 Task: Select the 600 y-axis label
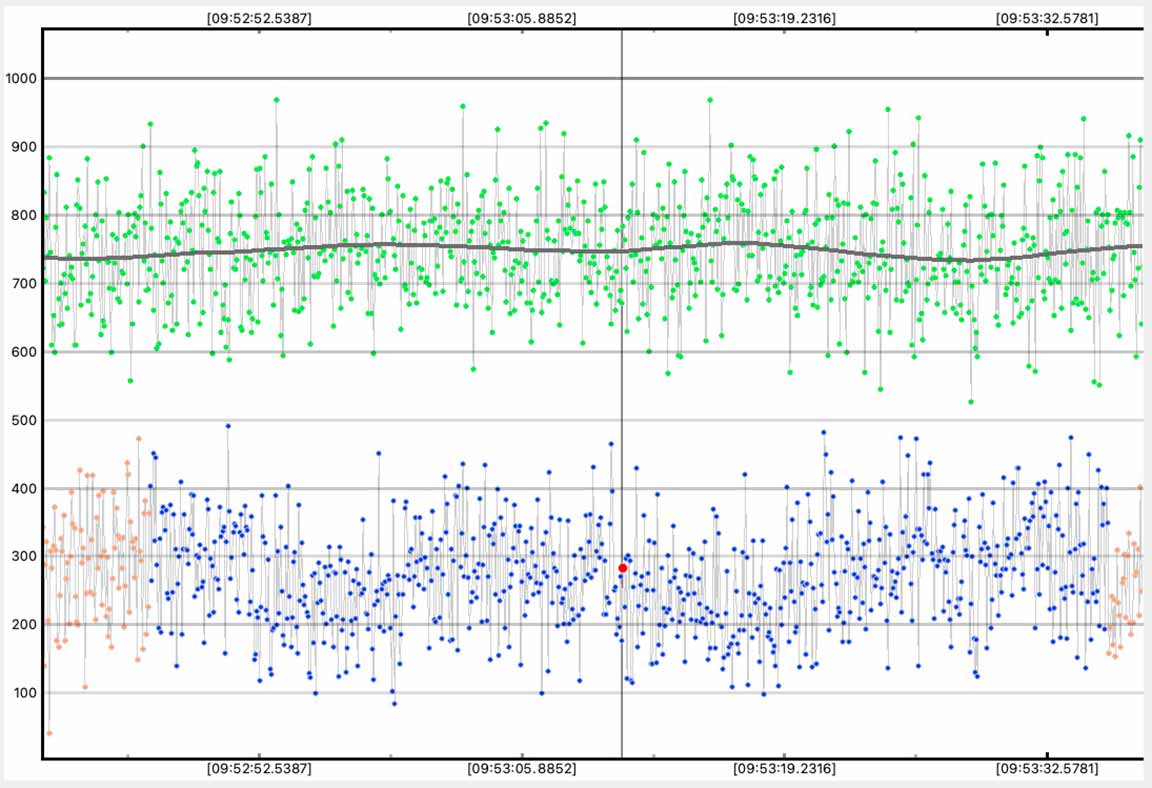click(20, 352)
